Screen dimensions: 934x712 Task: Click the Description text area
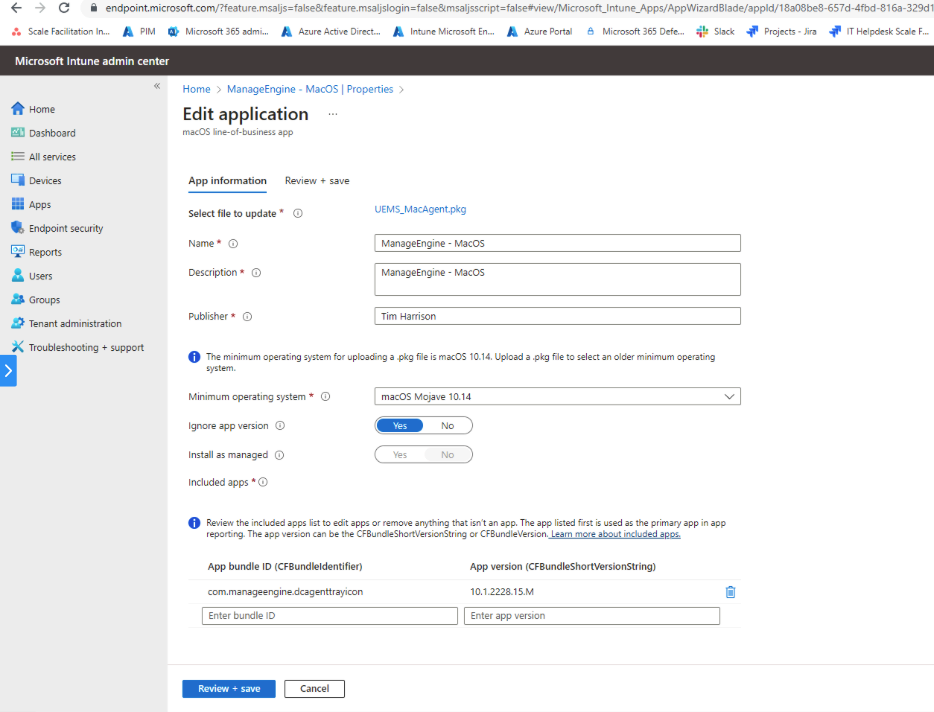coord(558,279)
